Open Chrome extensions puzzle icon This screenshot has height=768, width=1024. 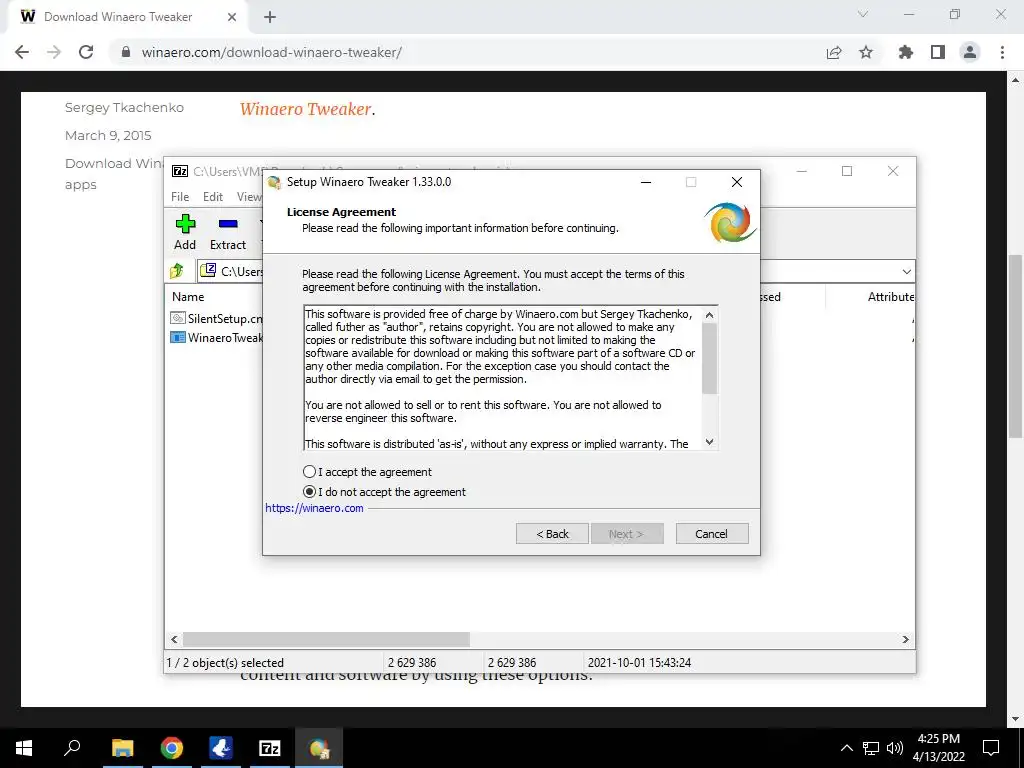tap(905, 52)
